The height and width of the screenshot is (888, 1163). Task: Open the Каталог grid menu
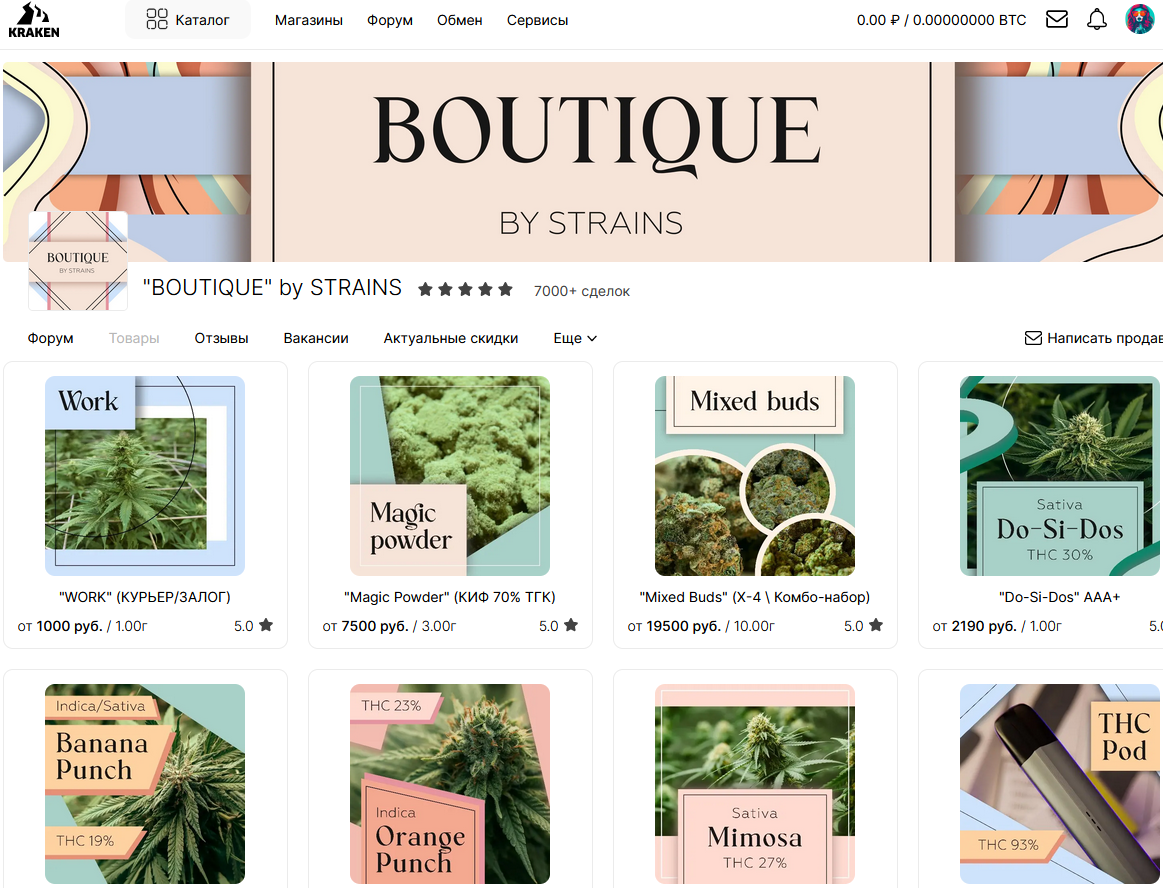click(x=188, y=20)
